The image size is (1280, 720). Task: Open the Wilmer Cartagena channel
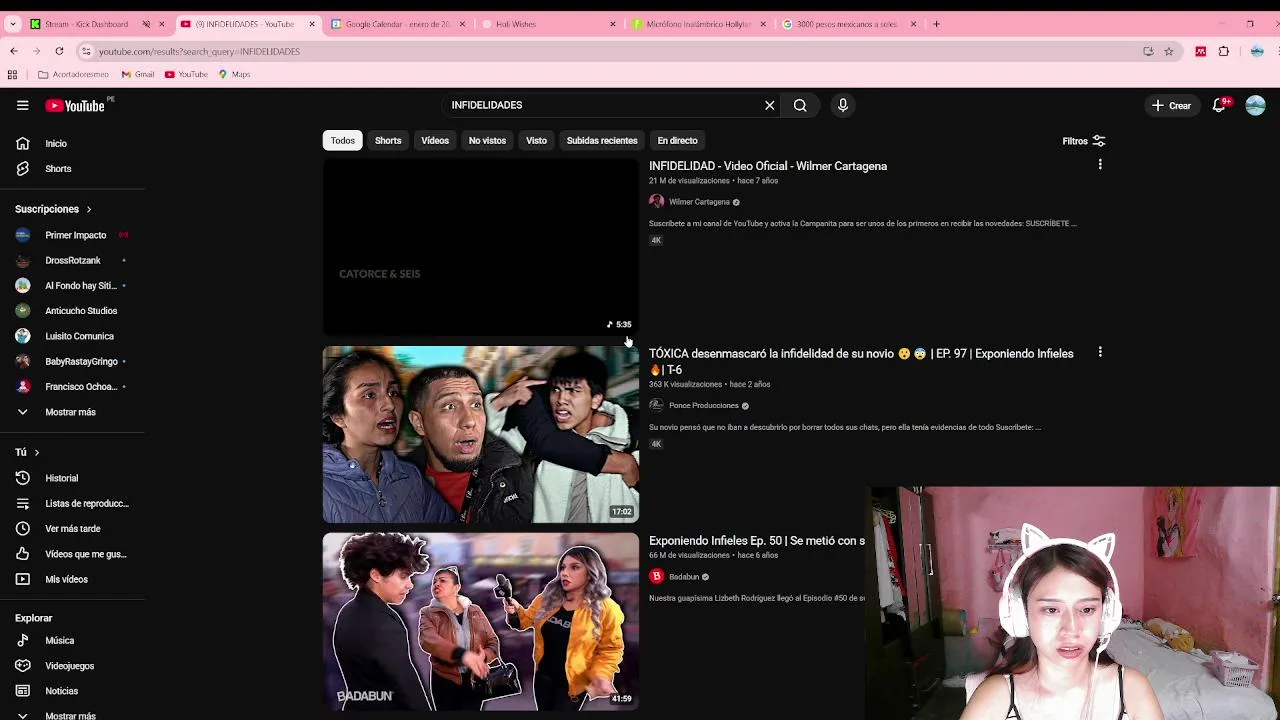click(699, 202)
